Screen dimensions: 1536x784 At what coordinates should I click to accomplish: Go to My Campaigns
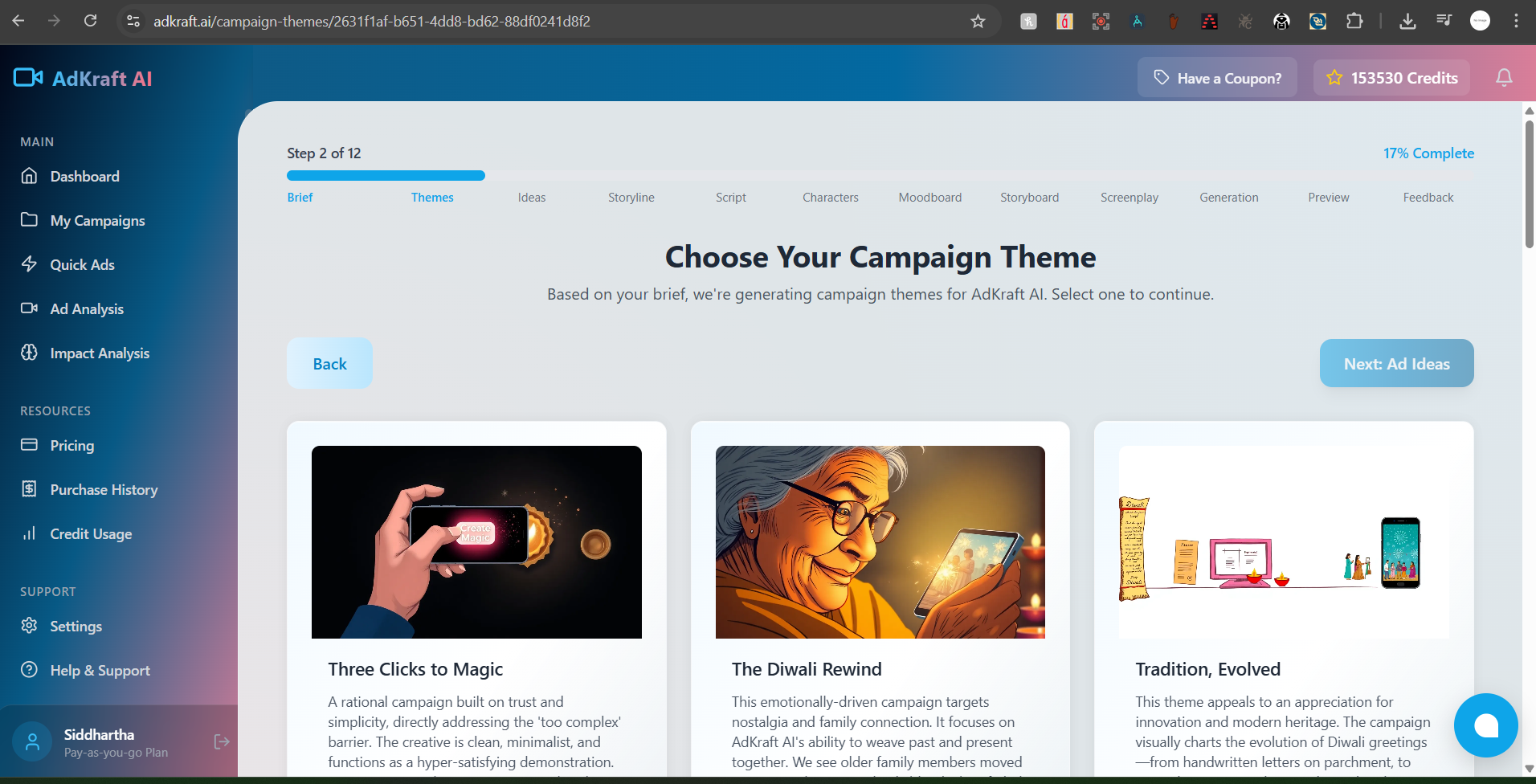(x=97, y=221)
